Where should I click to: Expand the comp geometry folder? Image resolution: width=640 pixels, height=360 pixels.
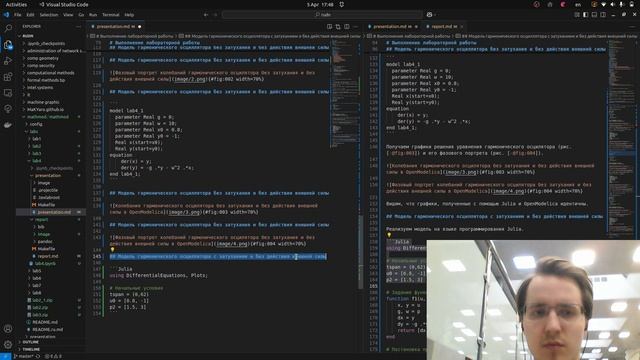click(43, 58)
